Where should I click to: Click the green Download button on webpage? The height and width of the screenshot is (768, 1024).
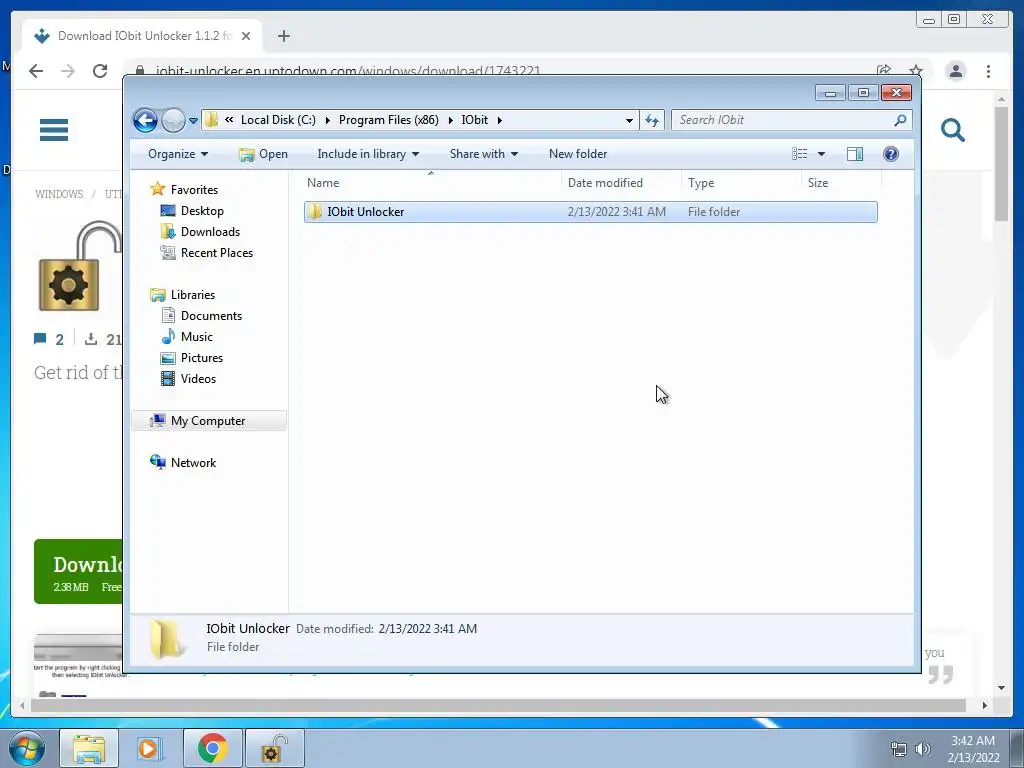coord(78,571)
